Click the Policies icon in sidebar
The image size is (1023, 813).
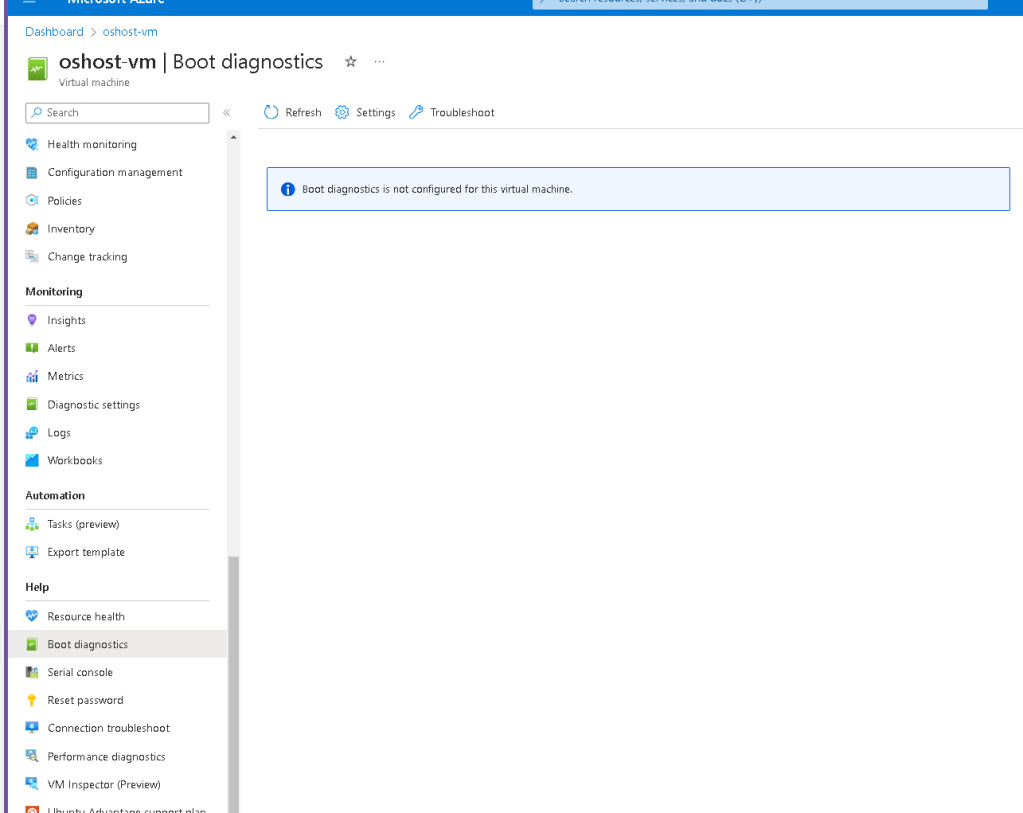point(32,200)
